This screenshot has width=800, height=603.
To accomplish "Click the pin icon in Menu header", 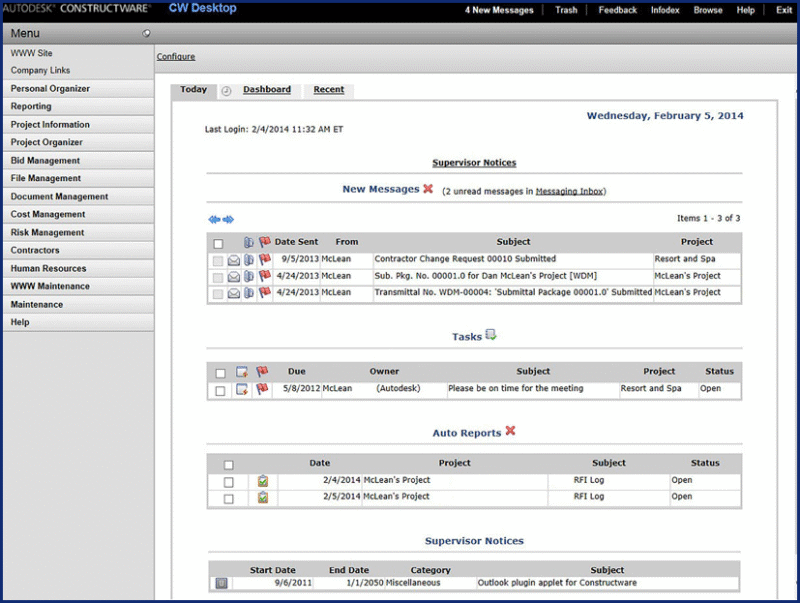I will coord(146,33).
